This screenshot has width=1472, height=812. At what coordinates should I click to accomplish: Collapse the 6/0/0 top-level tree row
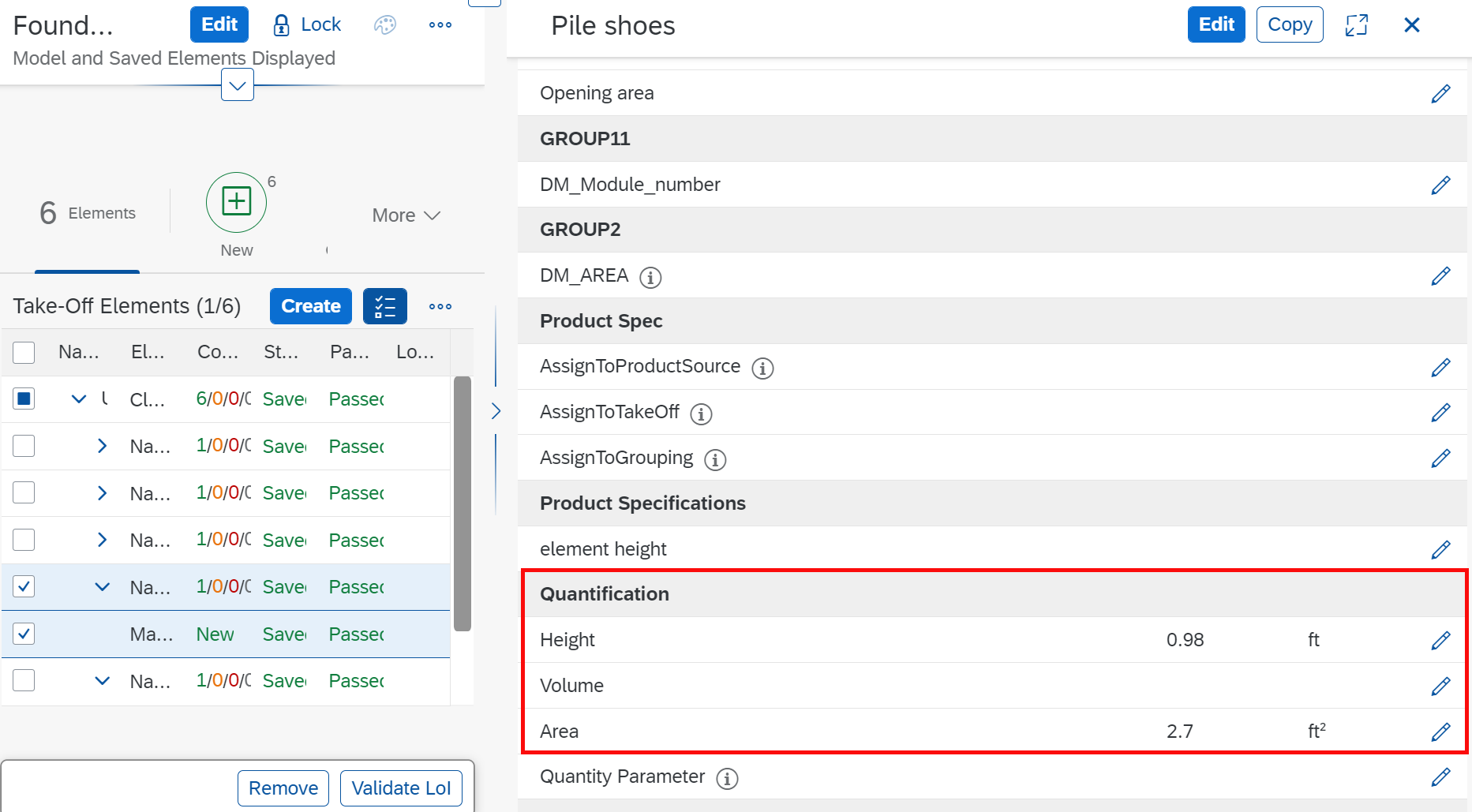[x=79, y=399]
